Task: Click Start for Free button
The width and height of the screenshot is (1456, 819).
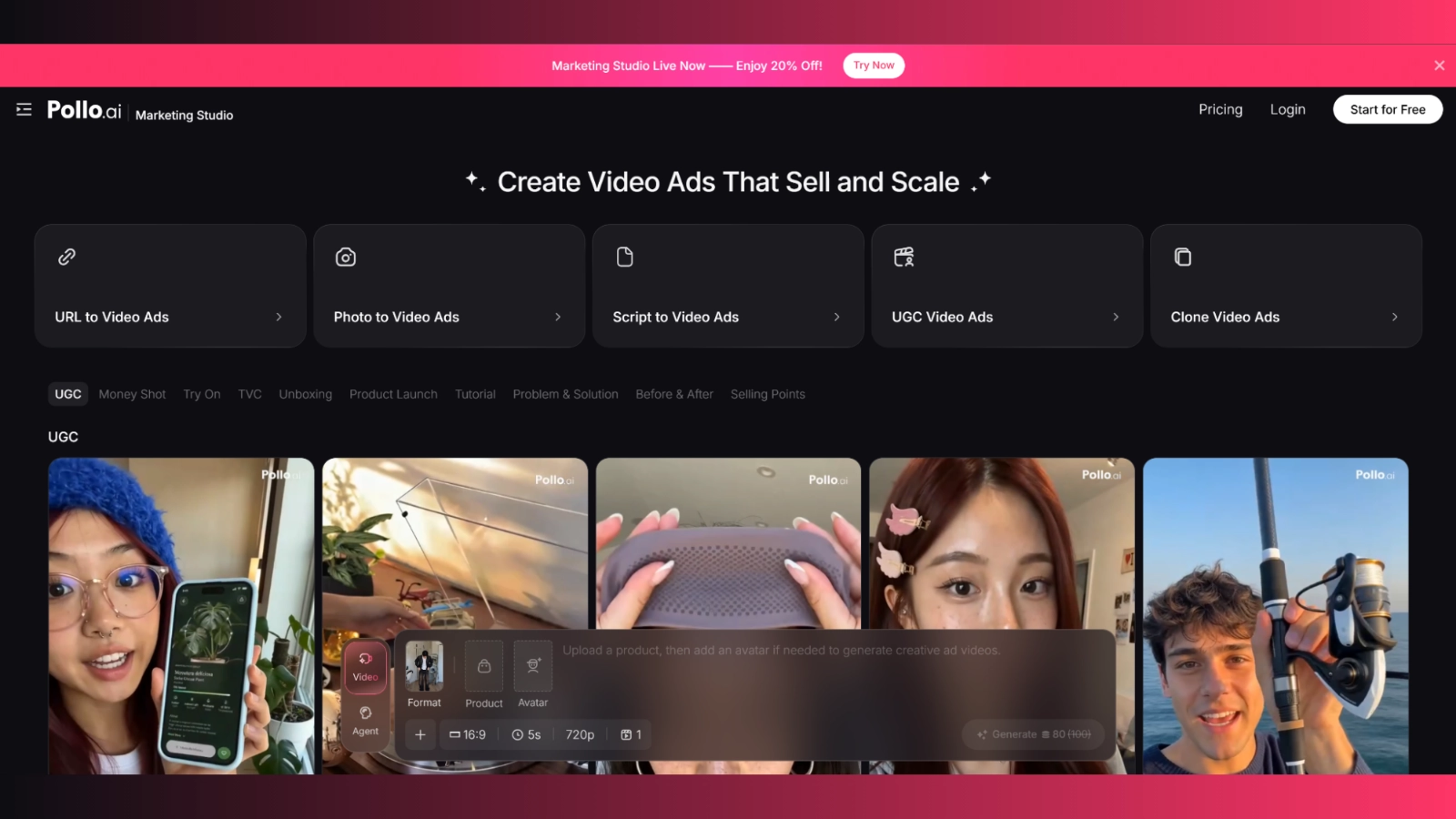Action: 1388,109
